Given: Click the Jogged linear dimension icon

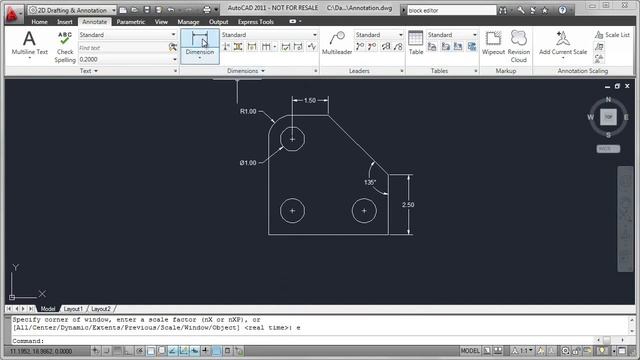Looking at the screenshot, I should point(312,47).
